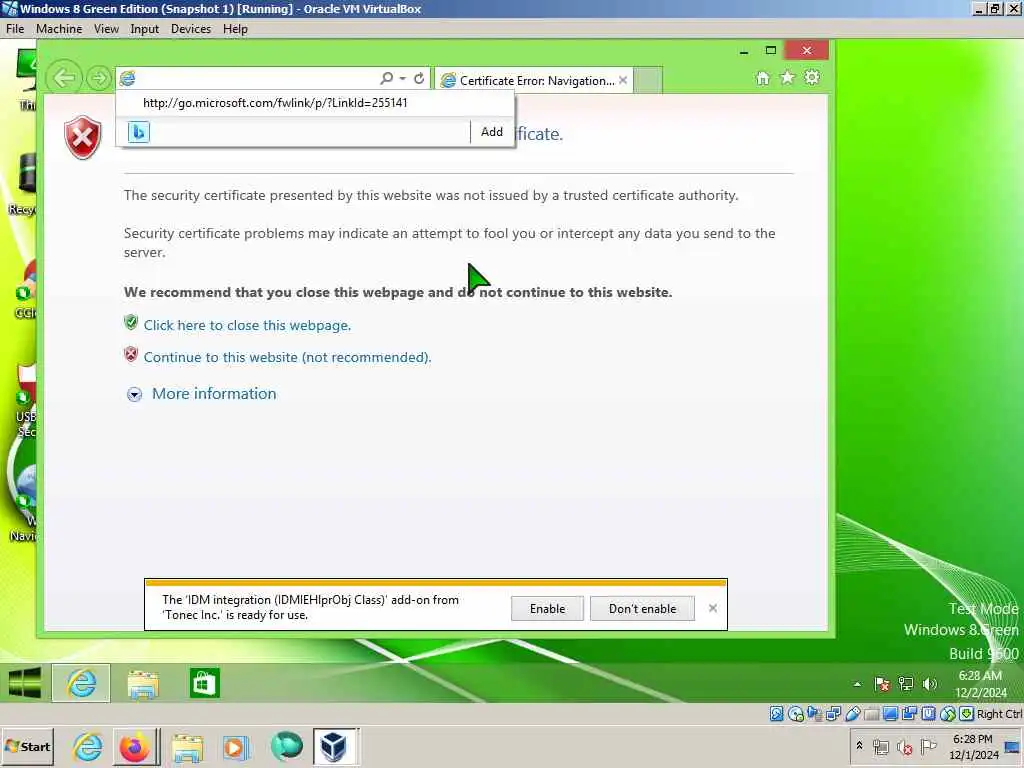Open a new blank IE tab
The image size is (1024, 768).
(648, 80)
